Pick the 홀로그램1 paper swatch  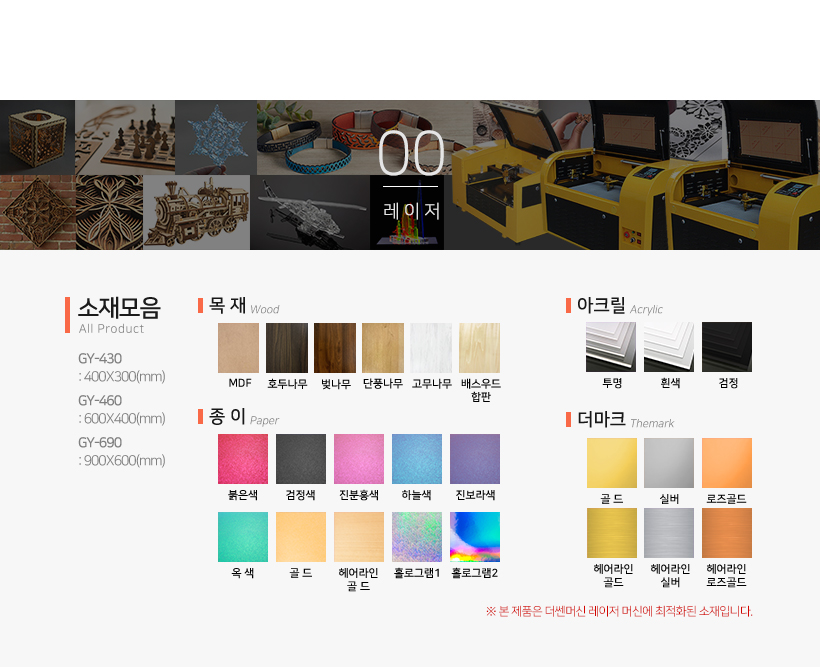[x=417, y=537]
